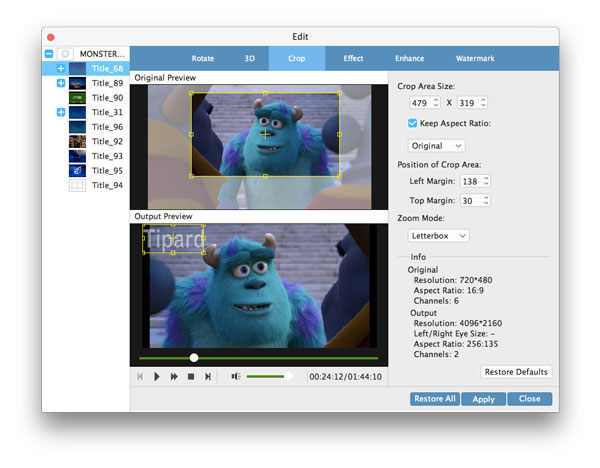Step the Top Margin stepper
The height and width of the screenshot is (468, 600).
486,201
